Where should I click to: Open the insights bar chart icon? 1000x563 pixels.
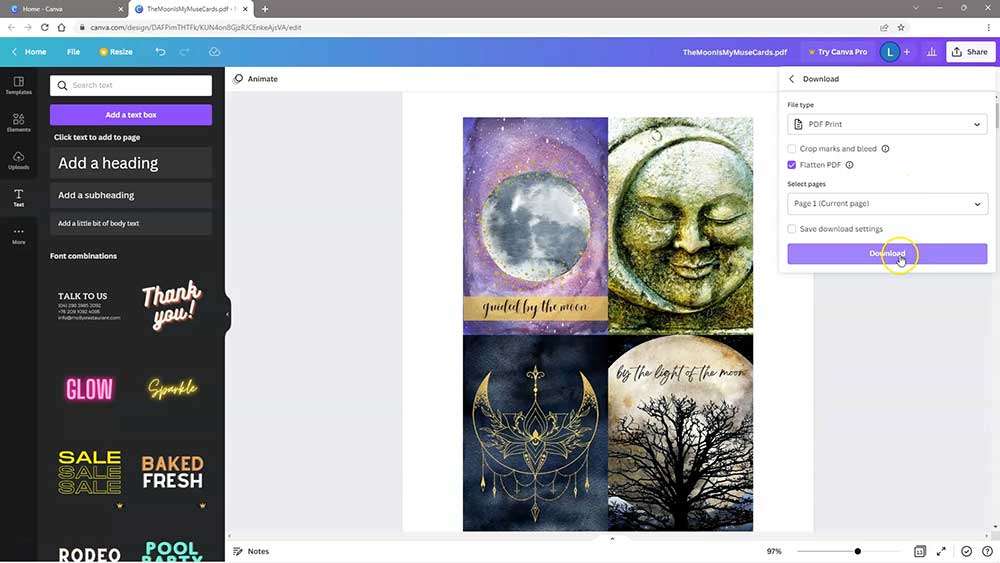coord(932,52)
